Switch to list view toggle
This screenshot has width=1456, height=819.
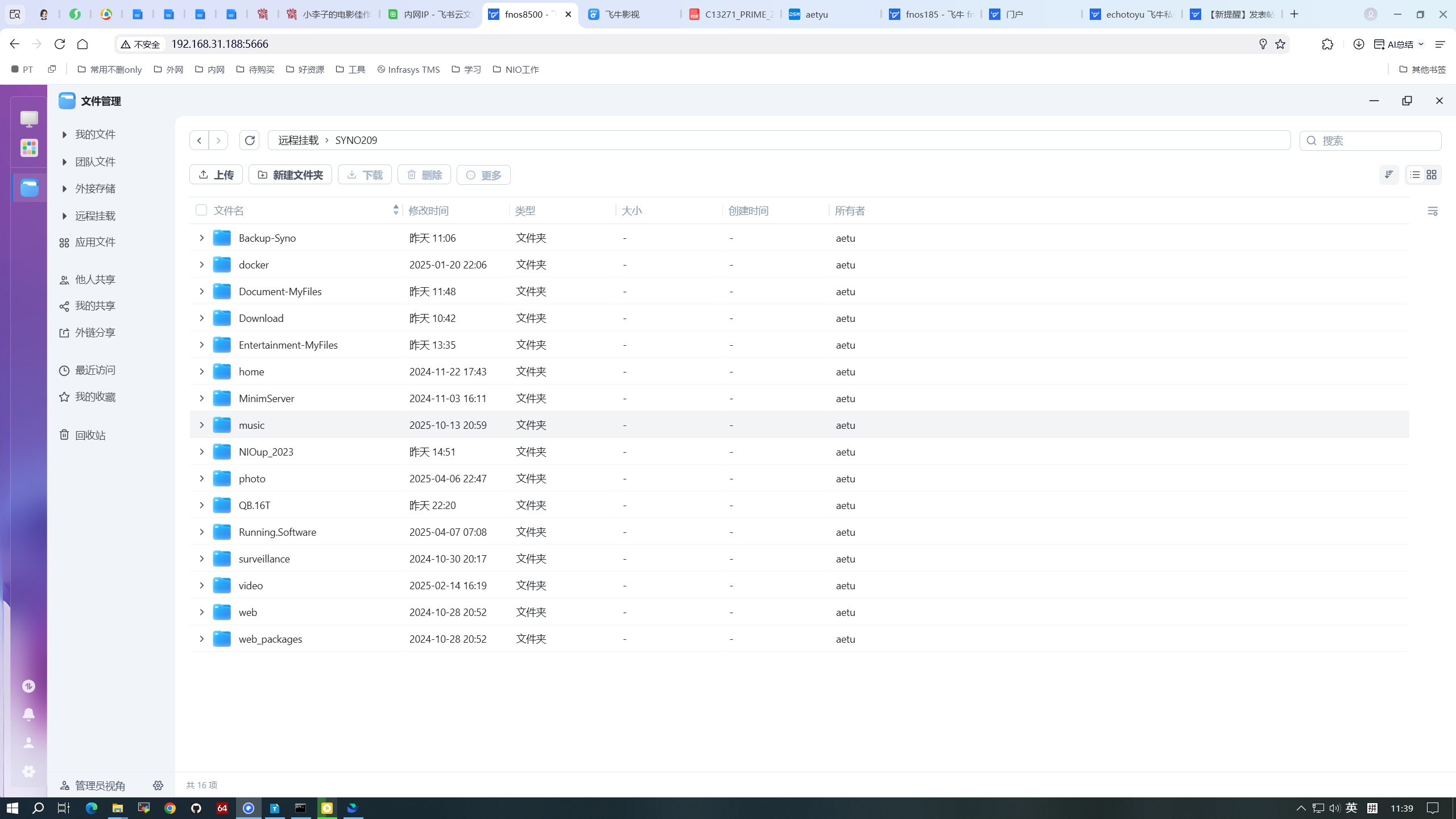click(x=1415, y=175)
